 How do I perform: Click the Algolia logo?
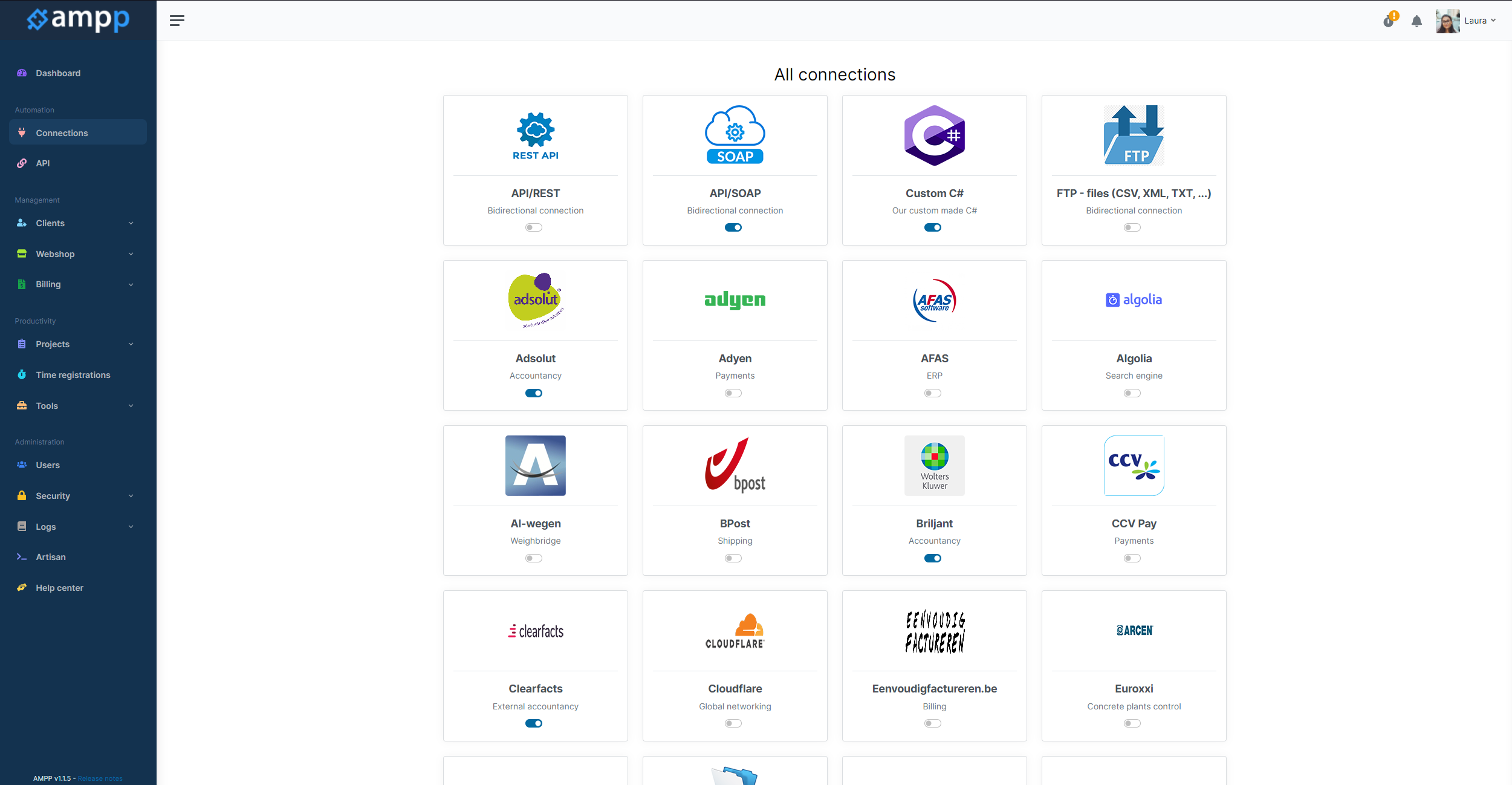tap(1134, 299)
